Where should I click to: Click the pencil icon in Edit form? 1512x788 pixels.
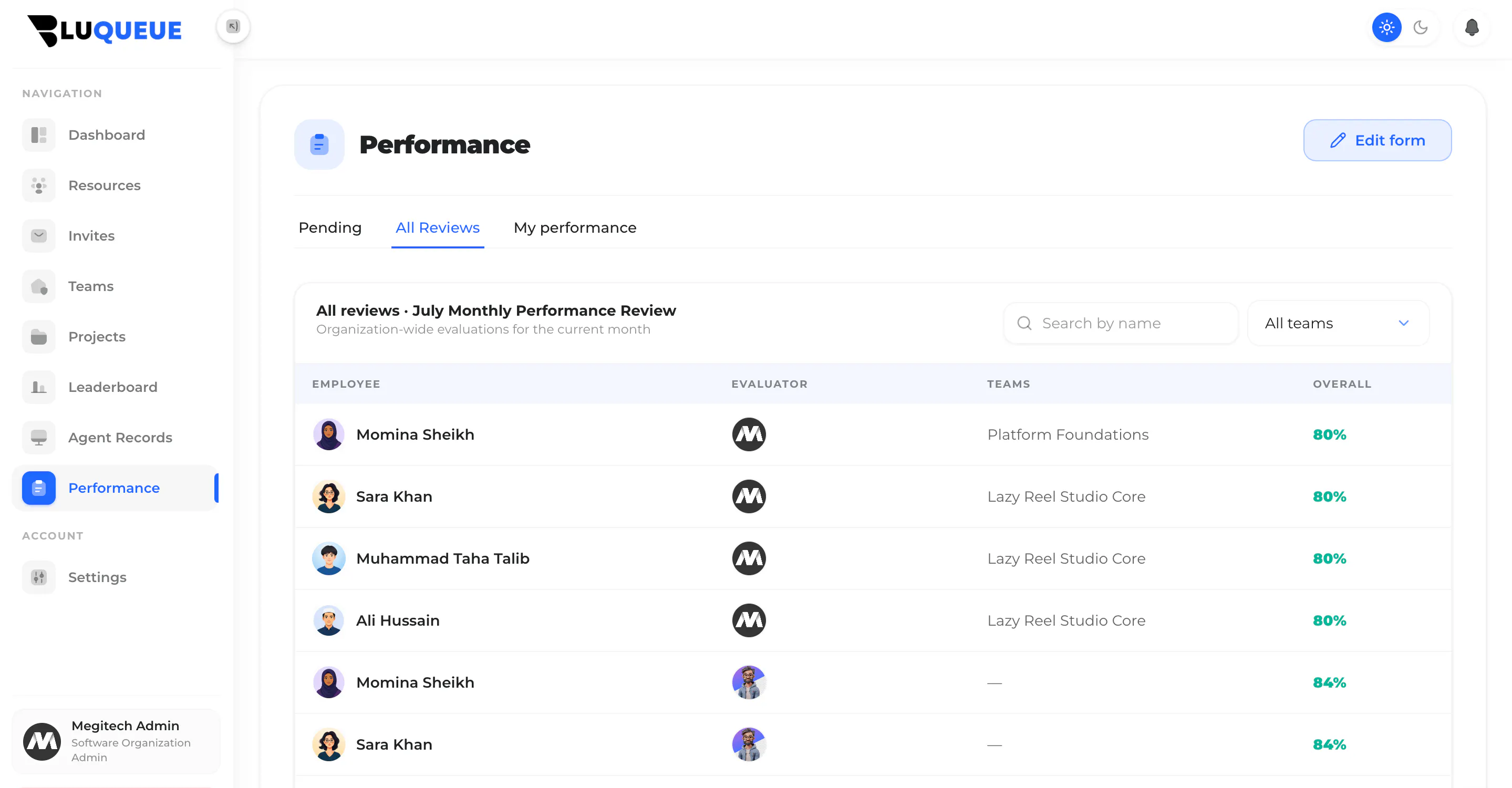click(1338, 140)
